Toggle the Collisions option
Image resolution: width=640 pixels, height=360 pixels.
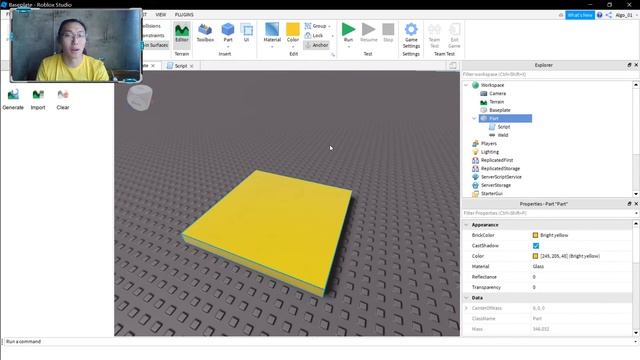tap(151, 26)
